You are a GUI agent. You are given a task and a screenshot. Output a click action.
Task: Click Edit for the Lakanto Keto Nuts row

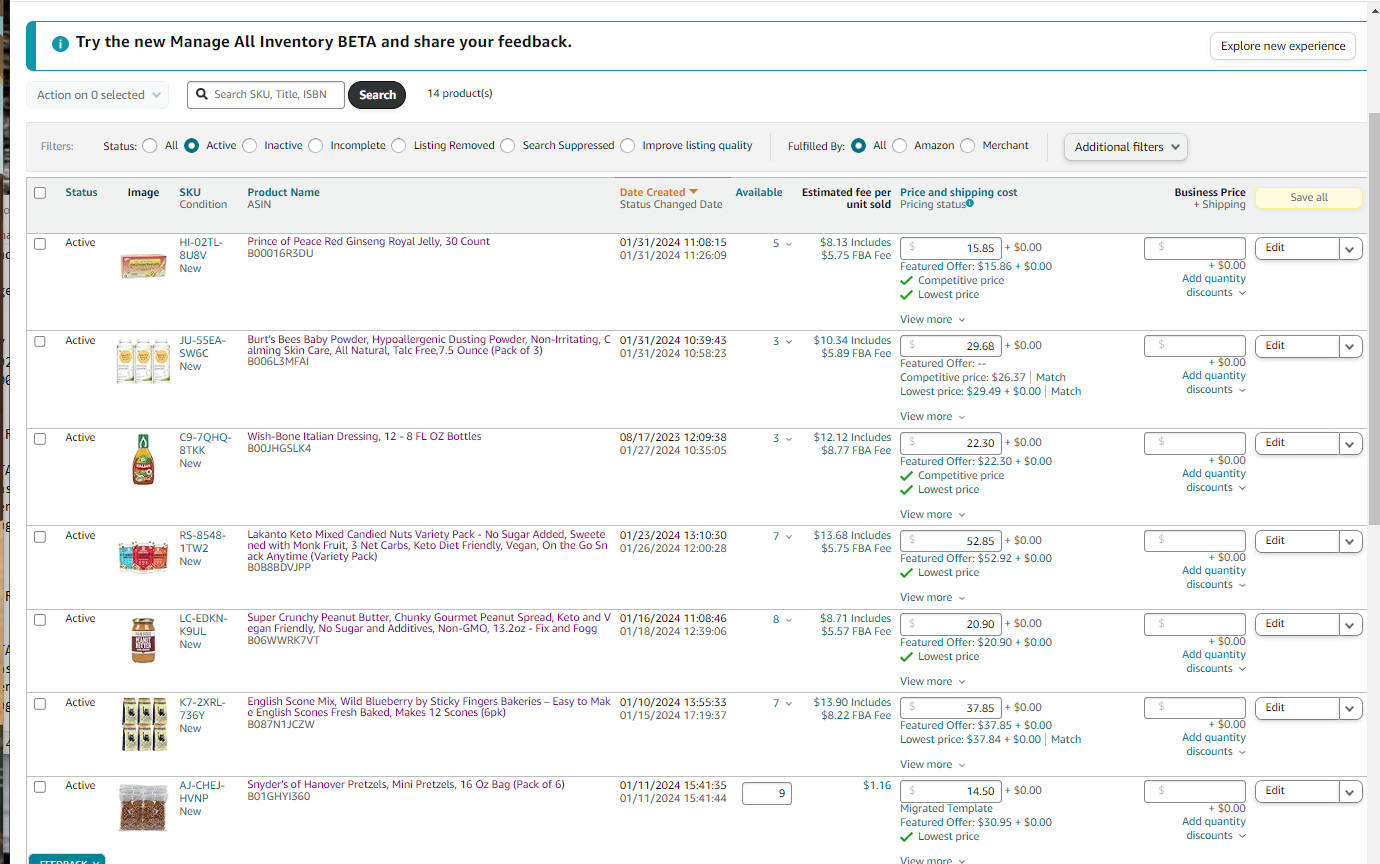pos(1297,541)
